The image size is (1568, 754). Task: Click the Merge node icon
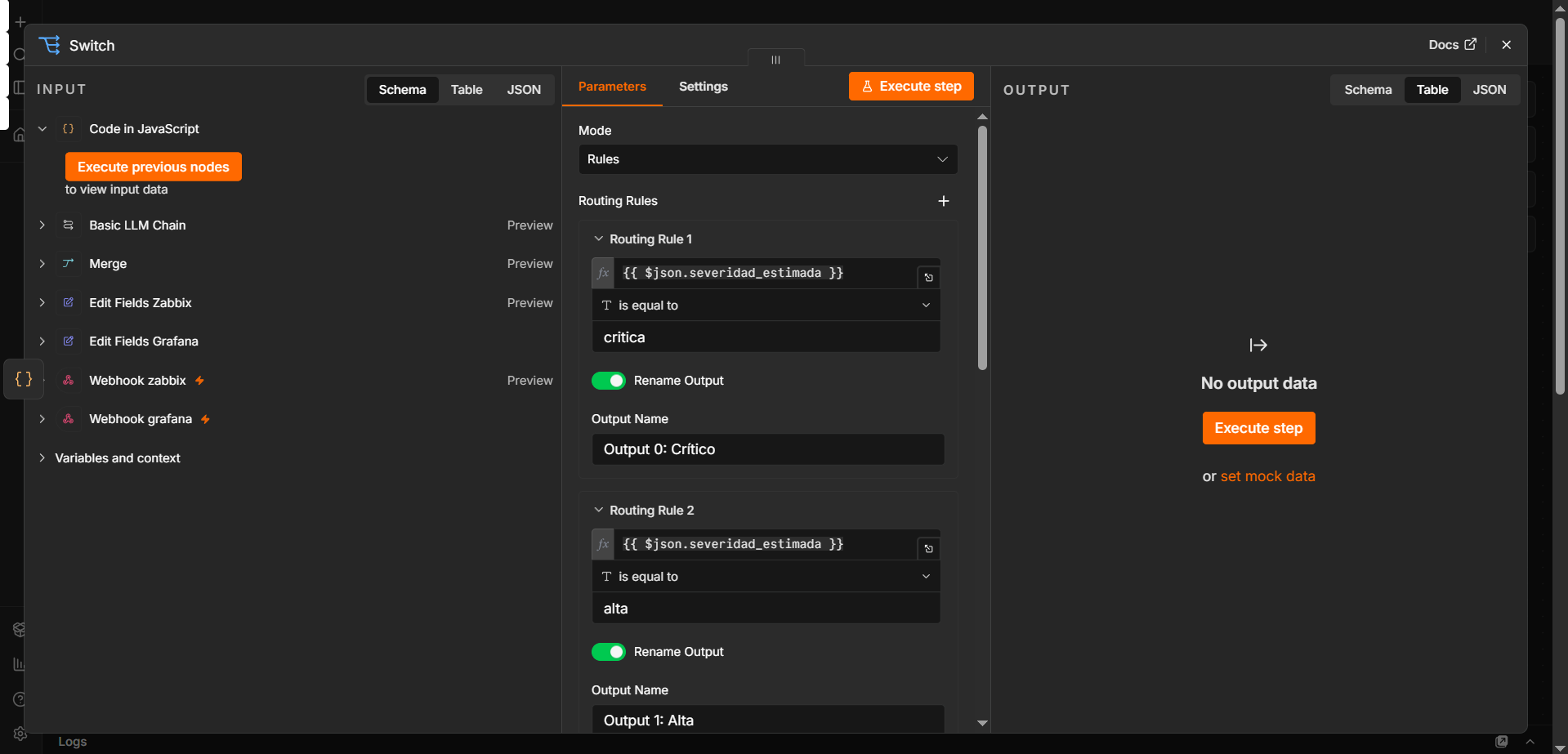click(x=69, y=264)
